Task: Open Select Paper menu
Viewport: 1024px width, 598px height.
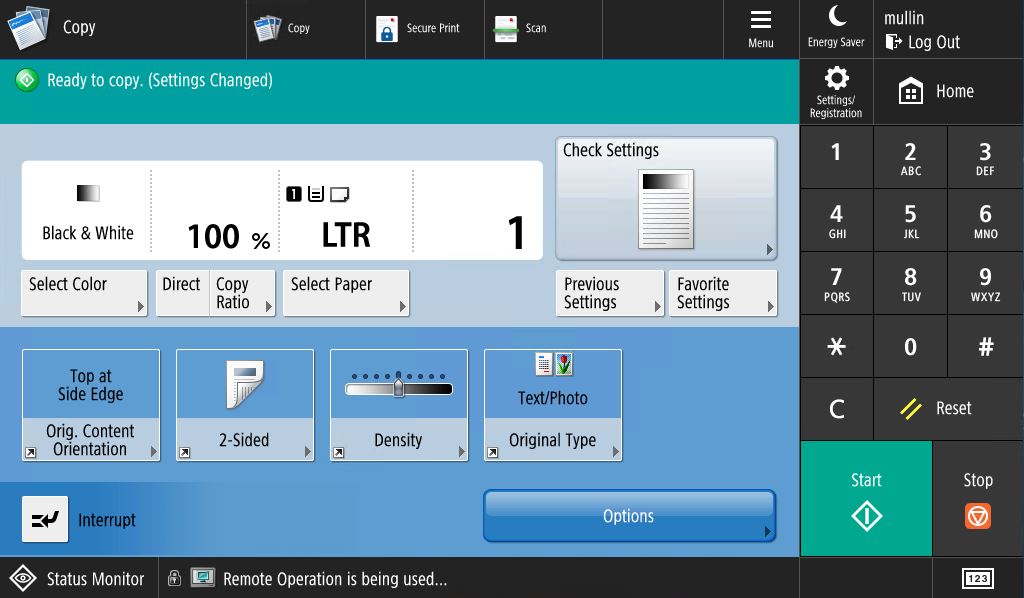Action: pyautogui.click(x=346, y=293)
